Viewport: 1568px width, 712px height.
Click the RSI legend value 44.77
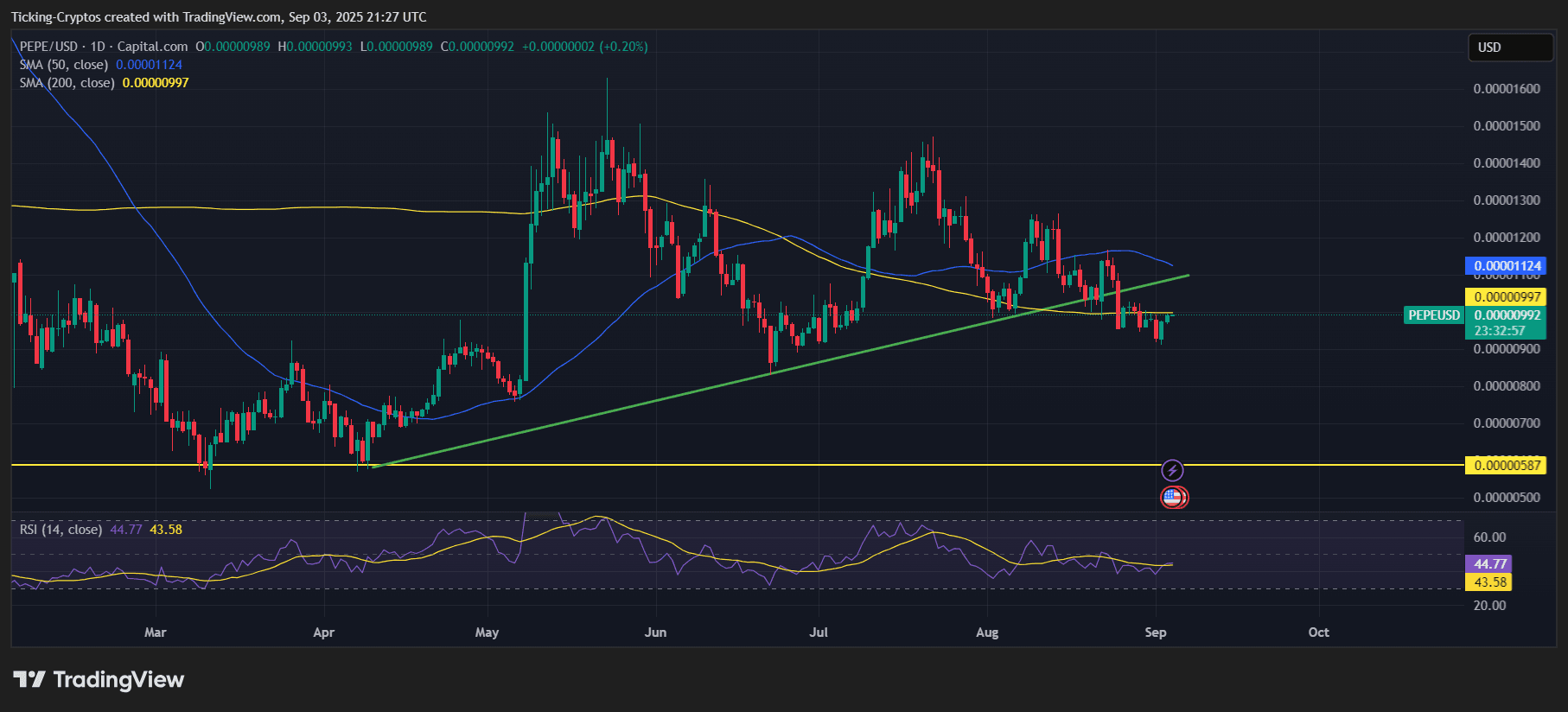pos(126,530)
